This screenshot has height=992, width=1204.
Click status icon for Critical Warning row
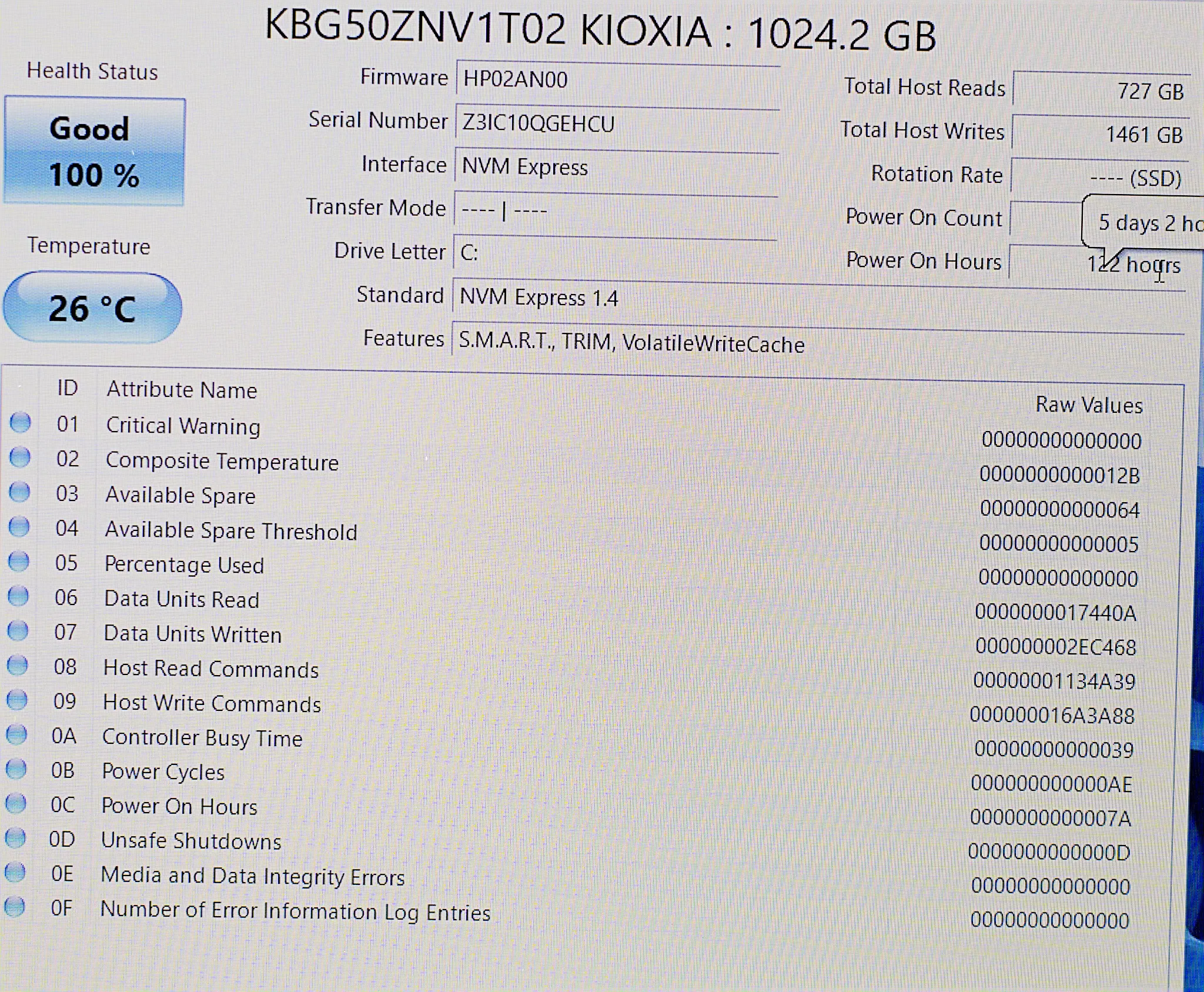(21, 423)
